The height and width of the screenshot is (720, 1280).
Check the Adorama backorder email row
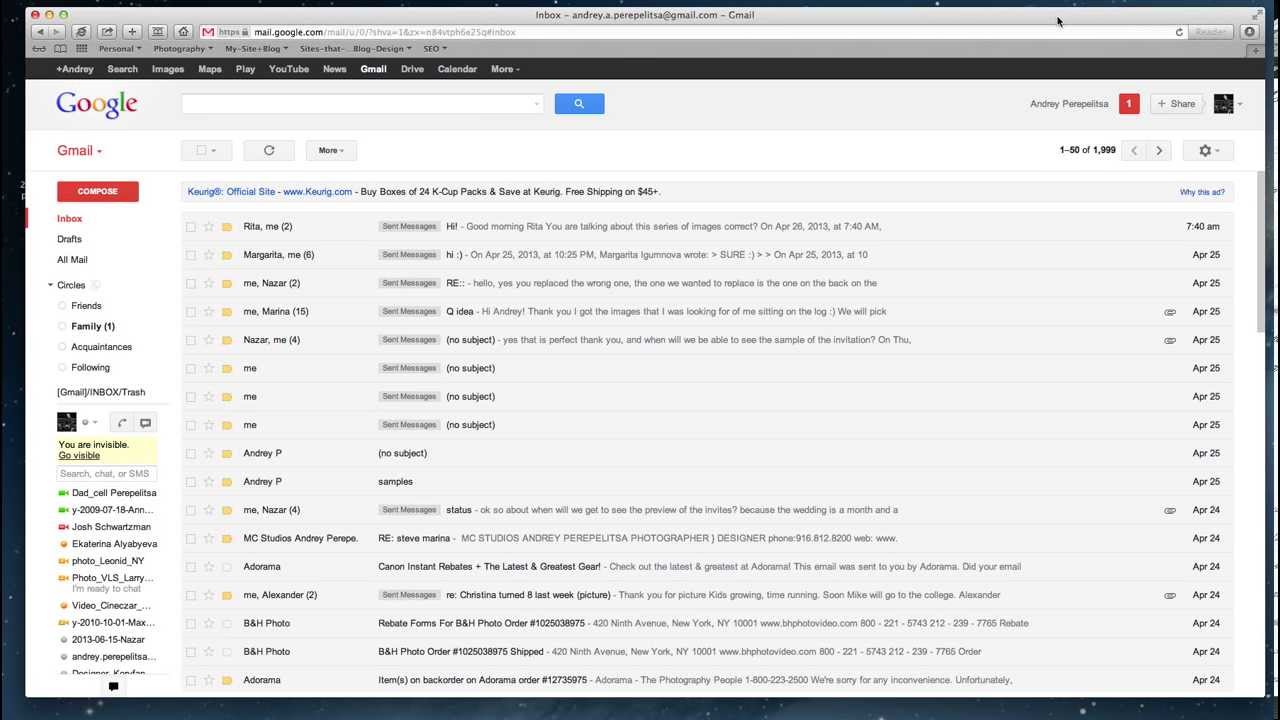point(191,680)
